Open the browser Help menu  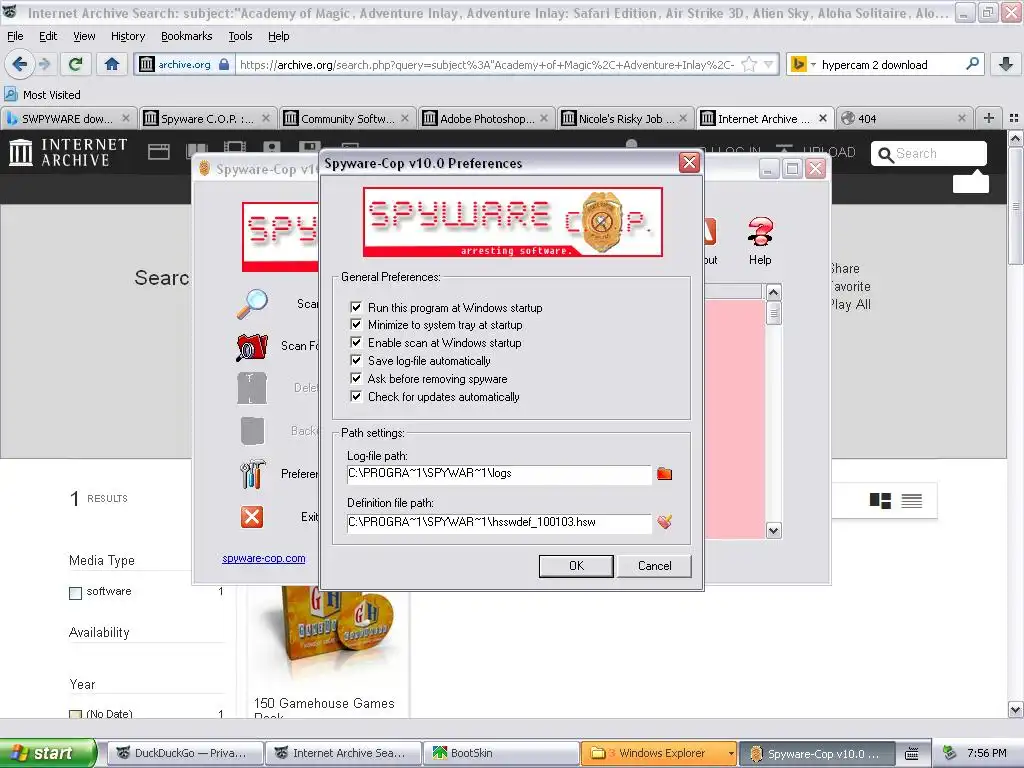278,36
